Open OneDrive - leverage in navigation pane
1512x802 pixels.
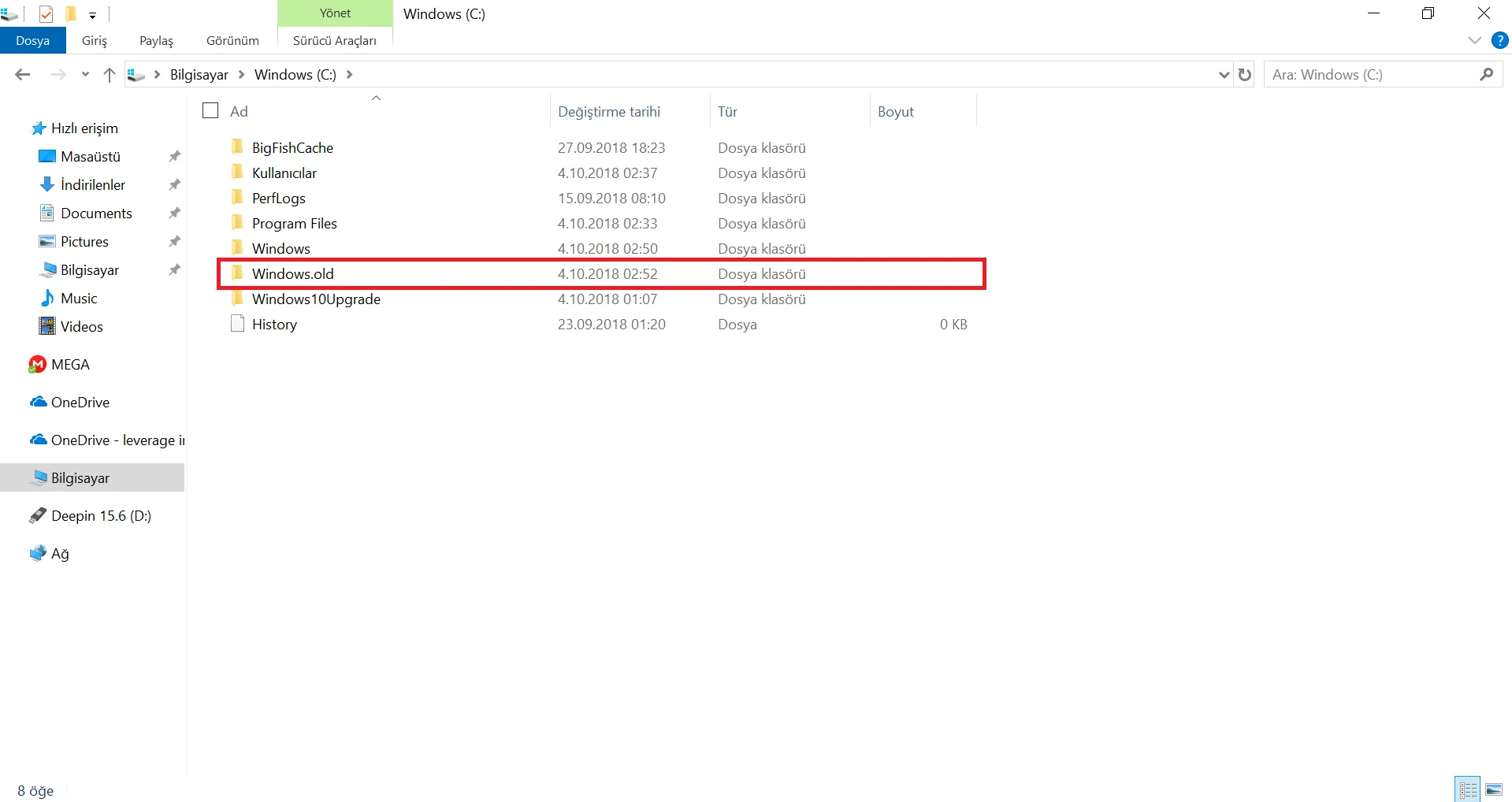(x=106, y=440)
